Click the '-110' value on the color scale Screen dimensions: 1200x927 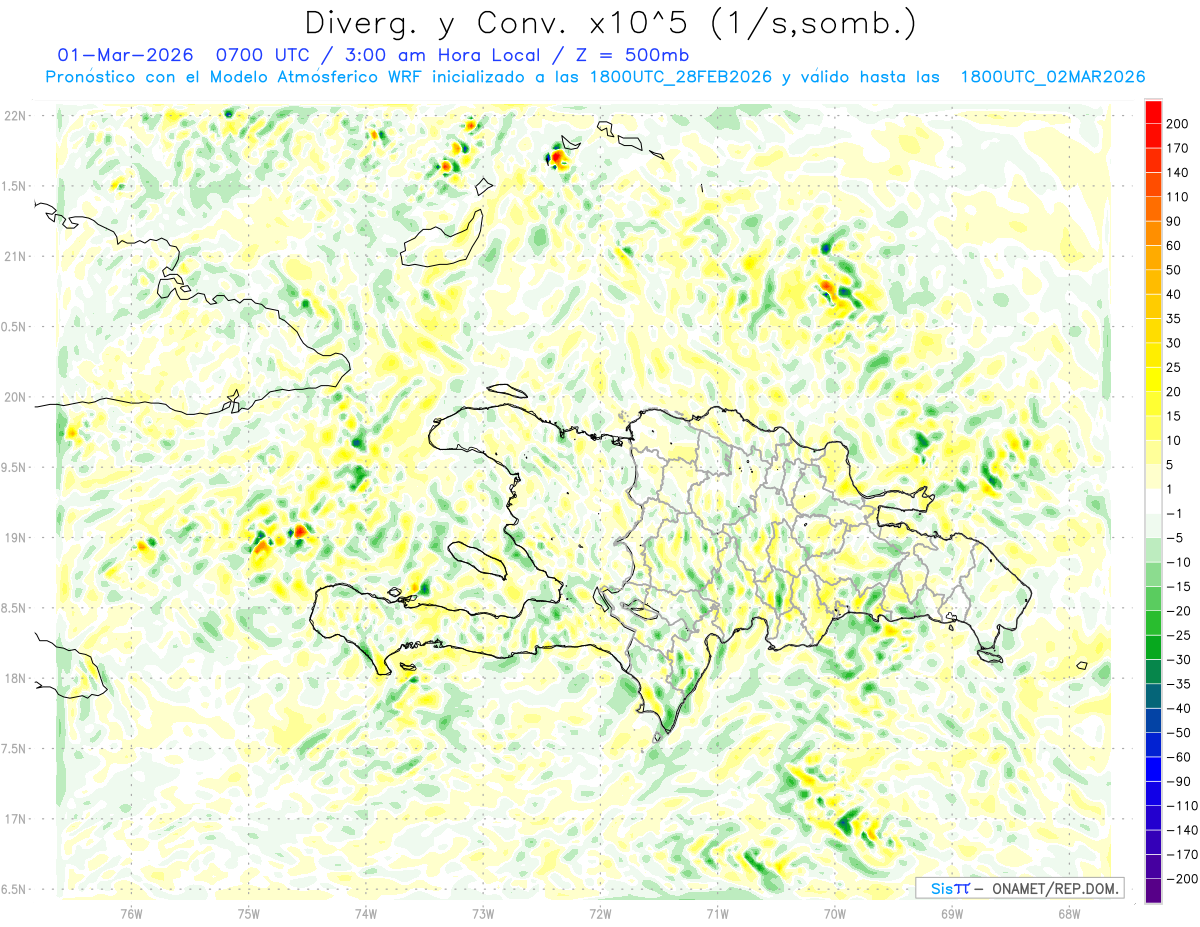[x=1182, y=805]
